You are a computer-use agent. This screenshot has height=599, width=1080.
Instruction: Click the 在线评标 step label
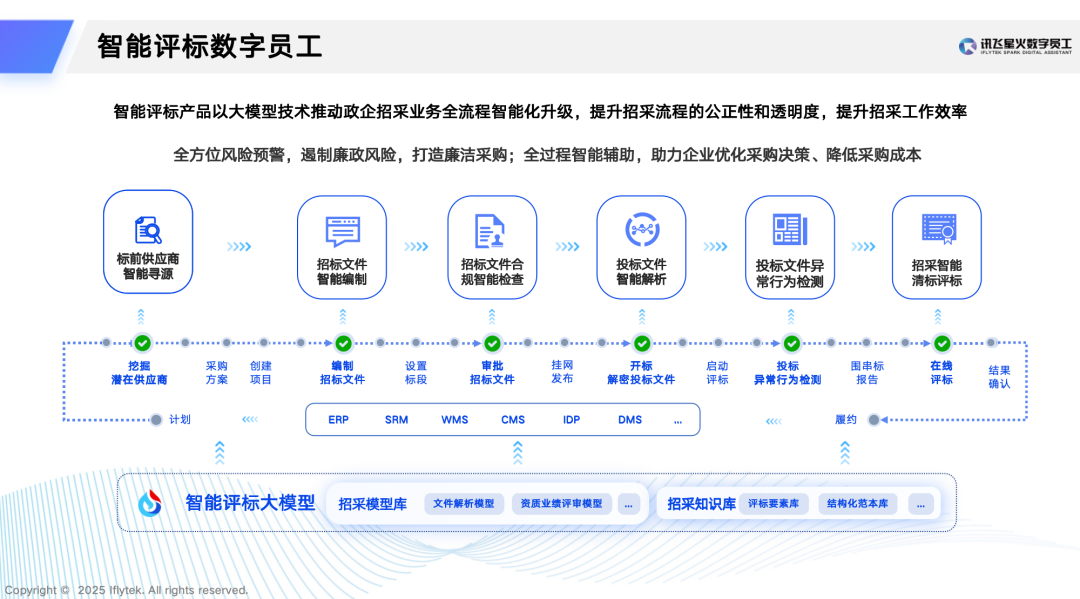coord(942,372)
